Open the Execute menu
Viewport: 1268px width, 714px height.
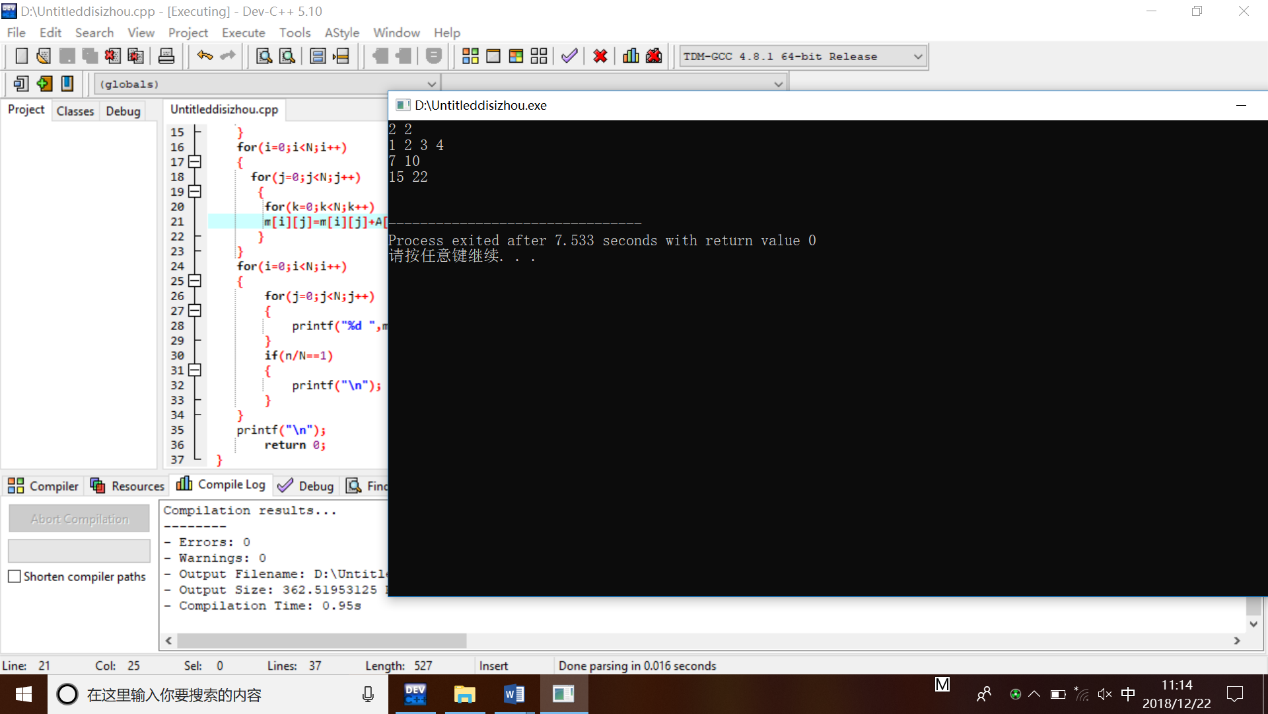(x=243, y=32)
